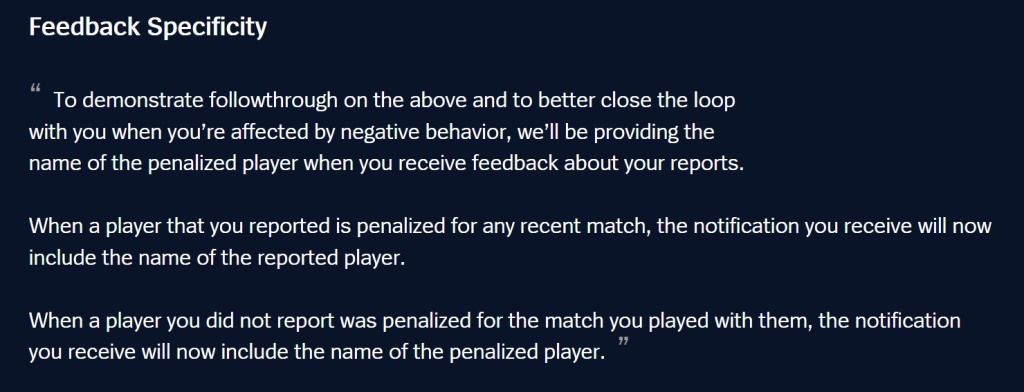Click the word 'Feedback' in the title
Image resolution: width=1024 pixels, height=392 pixels.
pyautogui.click(x=84, y=27)
